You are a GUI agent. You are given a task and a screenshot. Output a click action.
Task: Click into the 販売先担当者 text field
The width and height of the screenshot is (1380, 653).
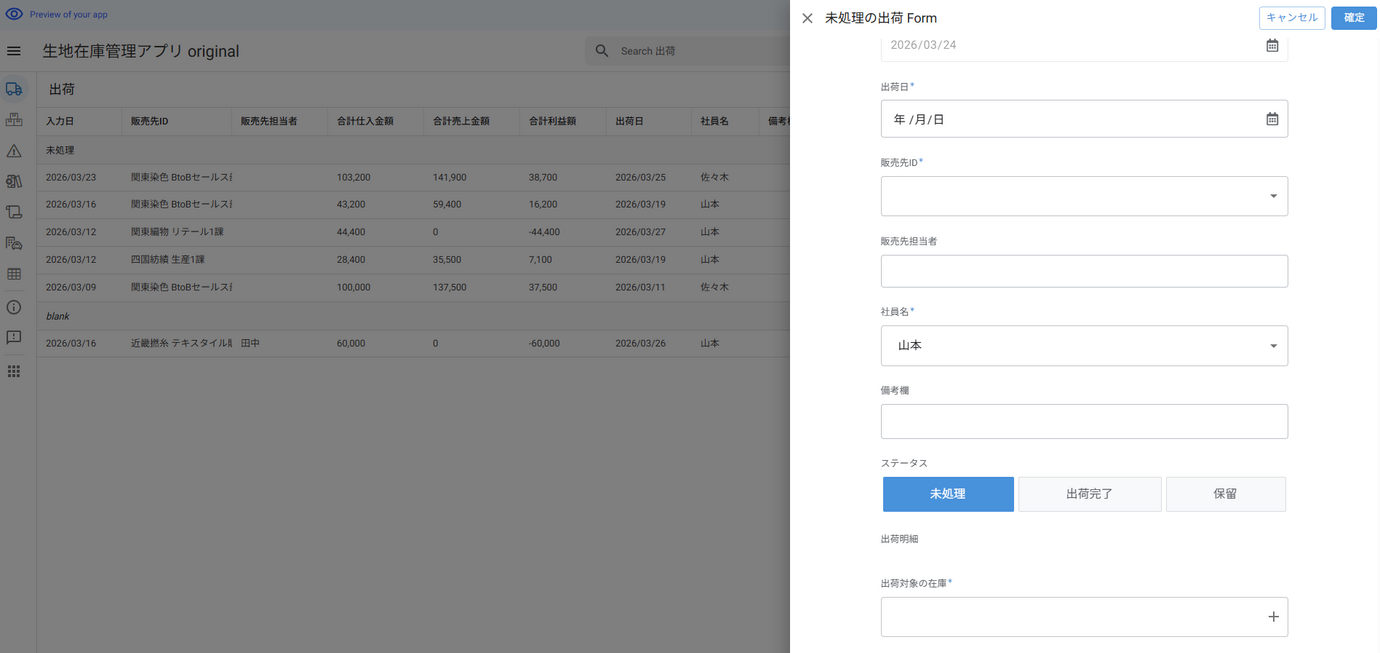pos(1084,271)
